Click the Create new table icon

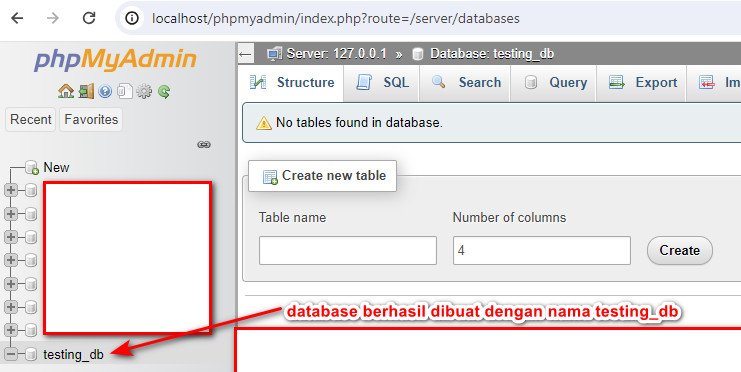[270, 177]
